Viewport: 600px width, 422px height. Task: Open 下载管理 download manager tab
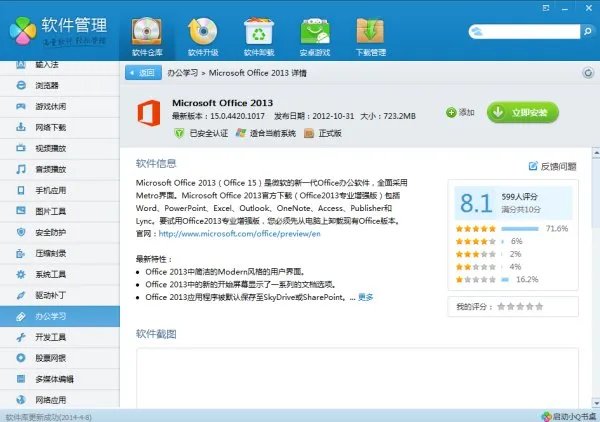(370, 37)
